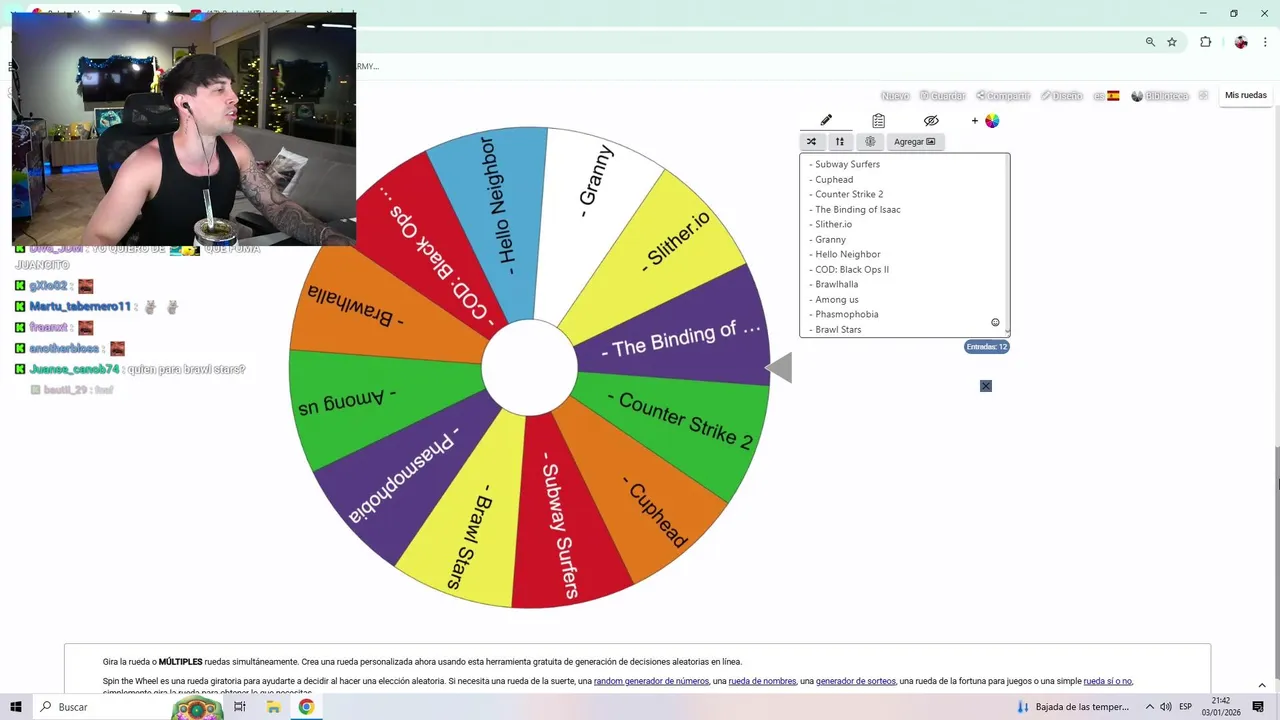Switch the ESP input language indicator
Screen dimensions: 1280x720
click(x=1185, y=707)
